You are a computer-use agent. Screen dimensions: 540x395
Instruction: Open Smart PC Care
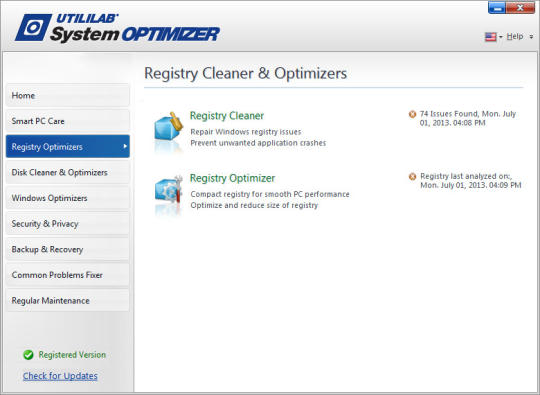coord(68,121)
